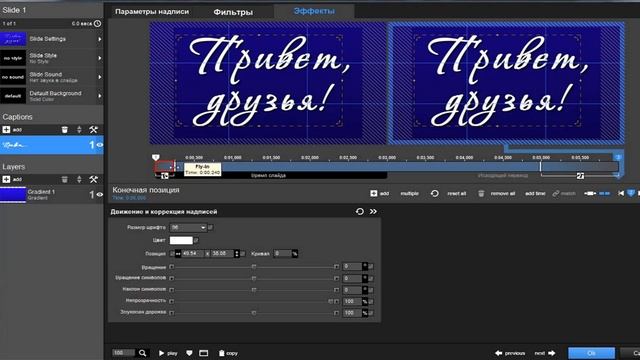Click the copy clipboard icon
The image size is (640, 360).
click(x=221, y=353)
